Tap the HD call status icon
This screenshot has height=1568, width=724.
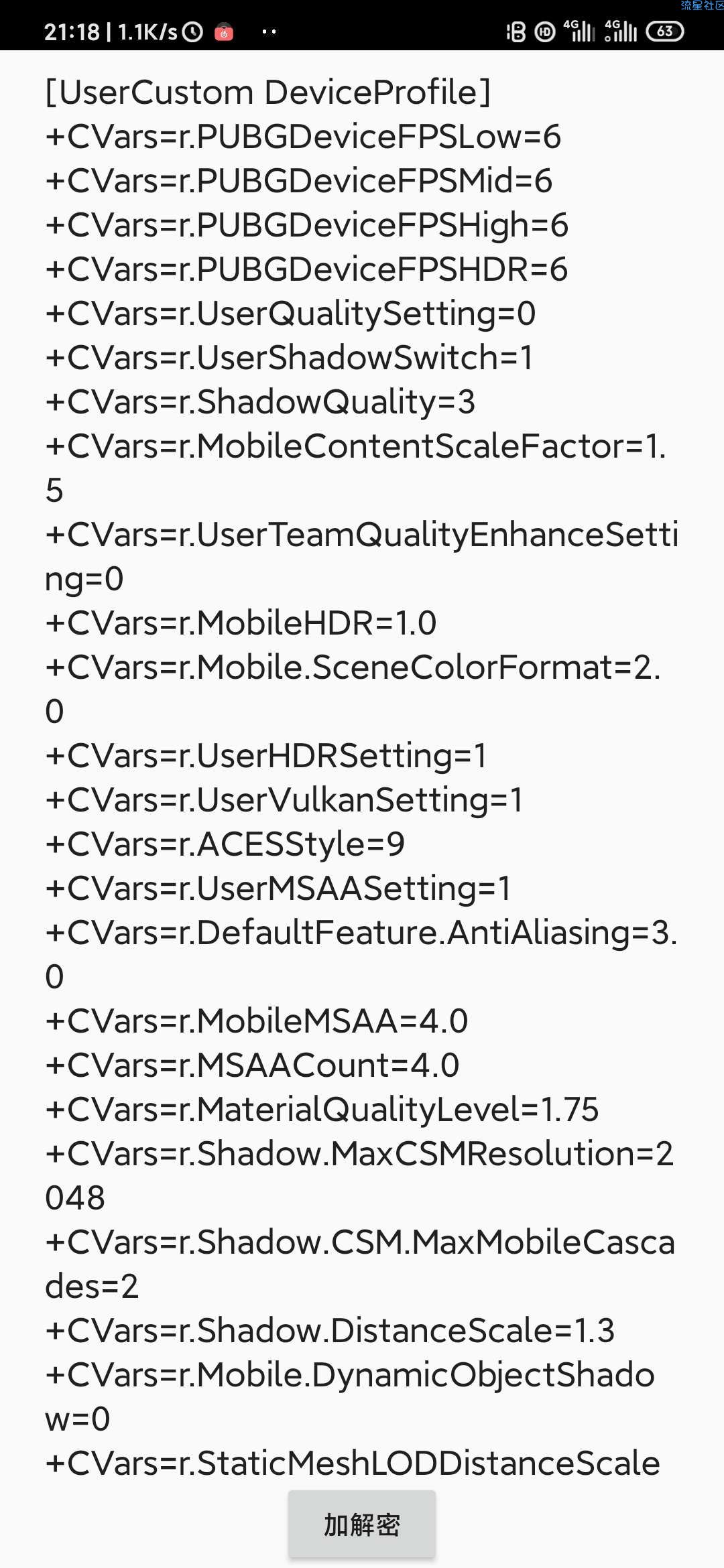coord(545,31)
